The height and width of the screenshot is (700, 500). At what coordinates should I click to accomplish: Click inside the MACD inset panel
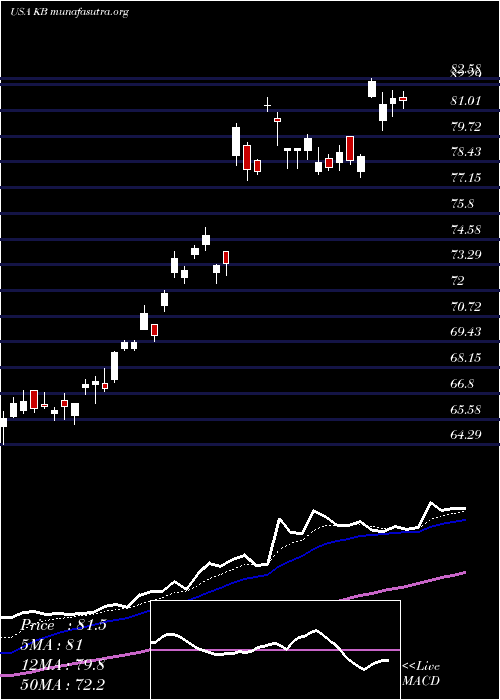(x=275, y=650)
